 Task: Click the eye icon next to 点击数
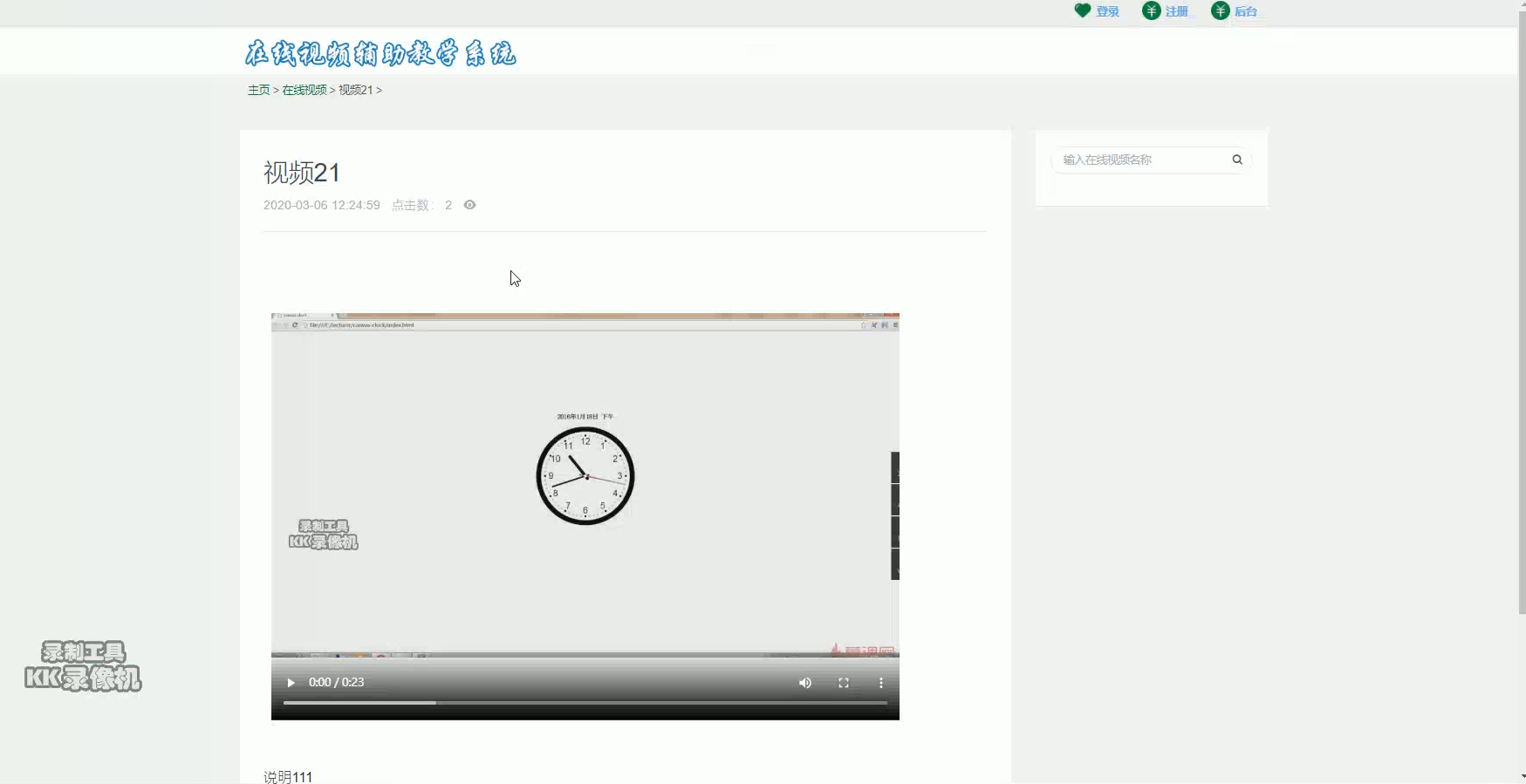click(469, 205)
